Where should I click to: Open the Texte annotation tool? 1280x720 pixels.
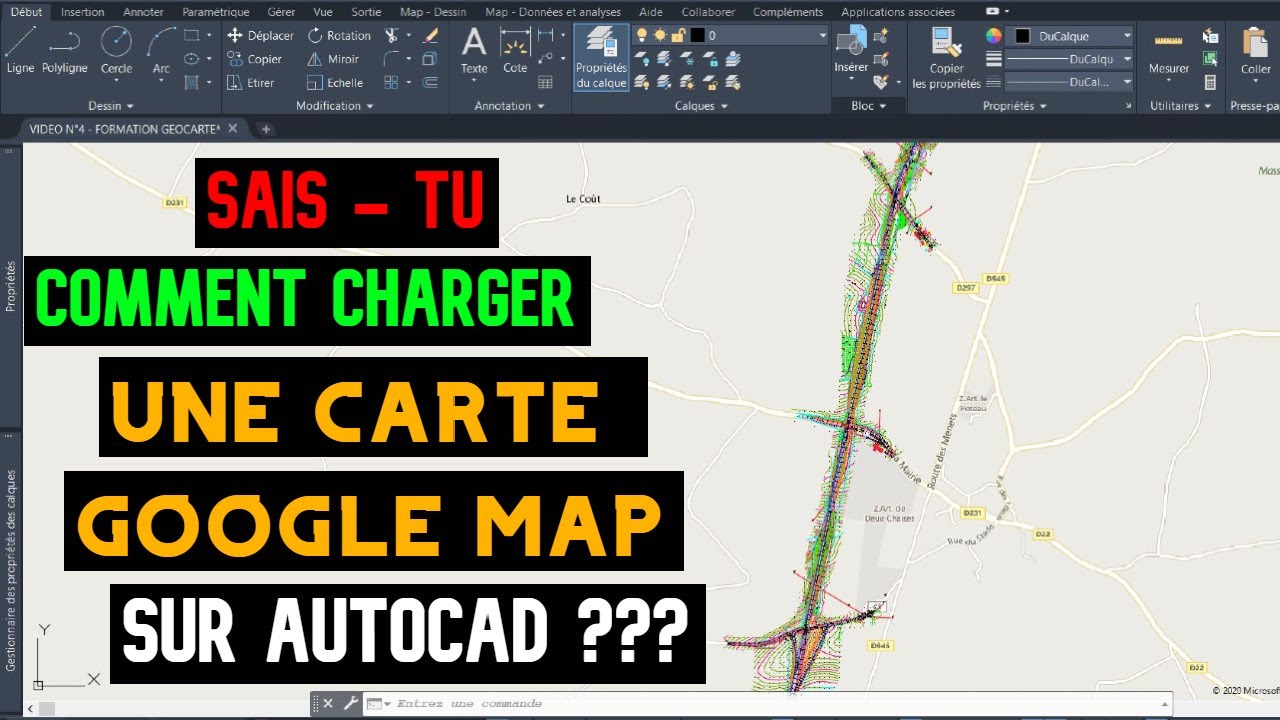[474, 50]
